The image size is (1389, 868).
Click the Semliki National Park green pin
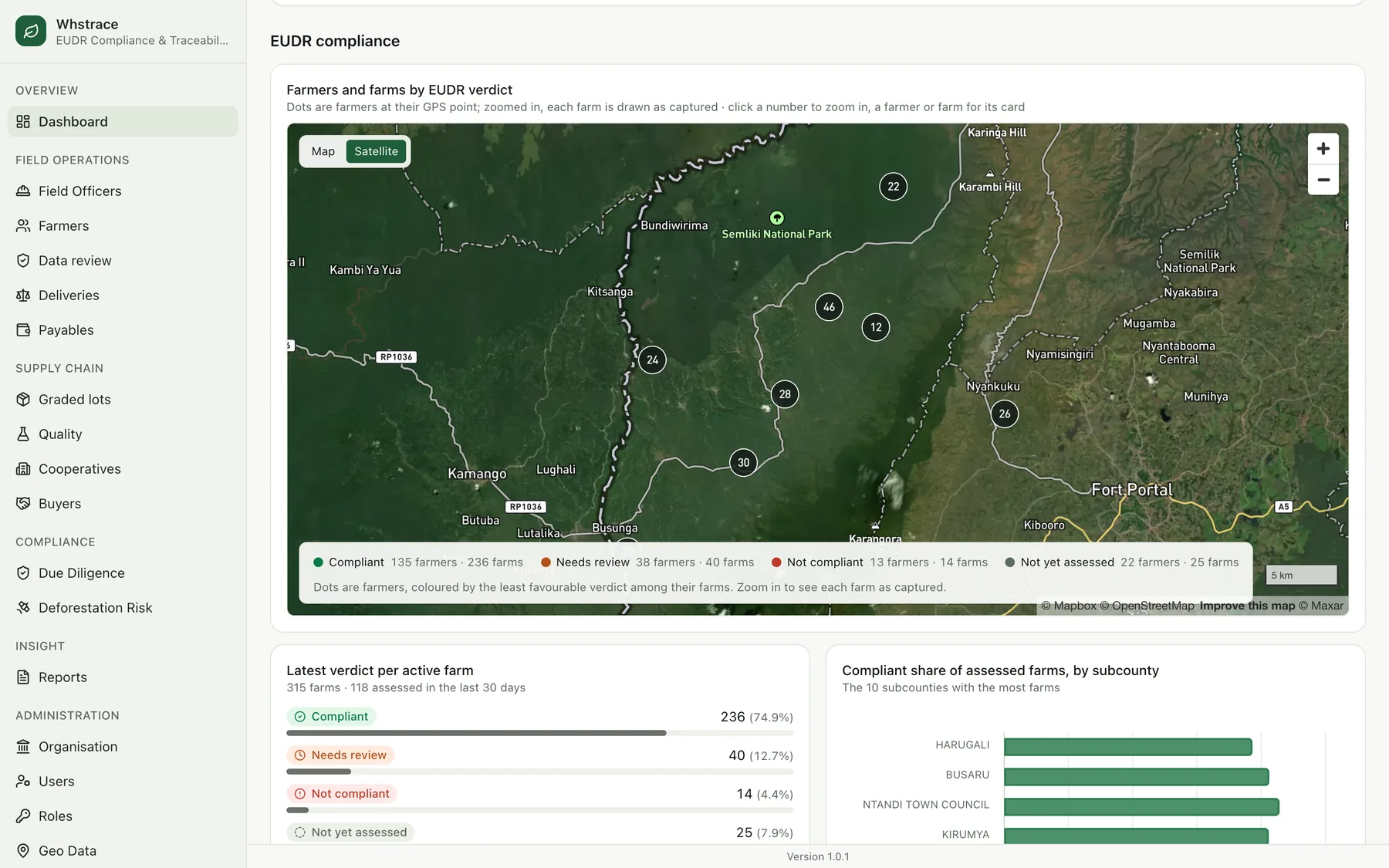pyautogui.click(x=777, y=218)
